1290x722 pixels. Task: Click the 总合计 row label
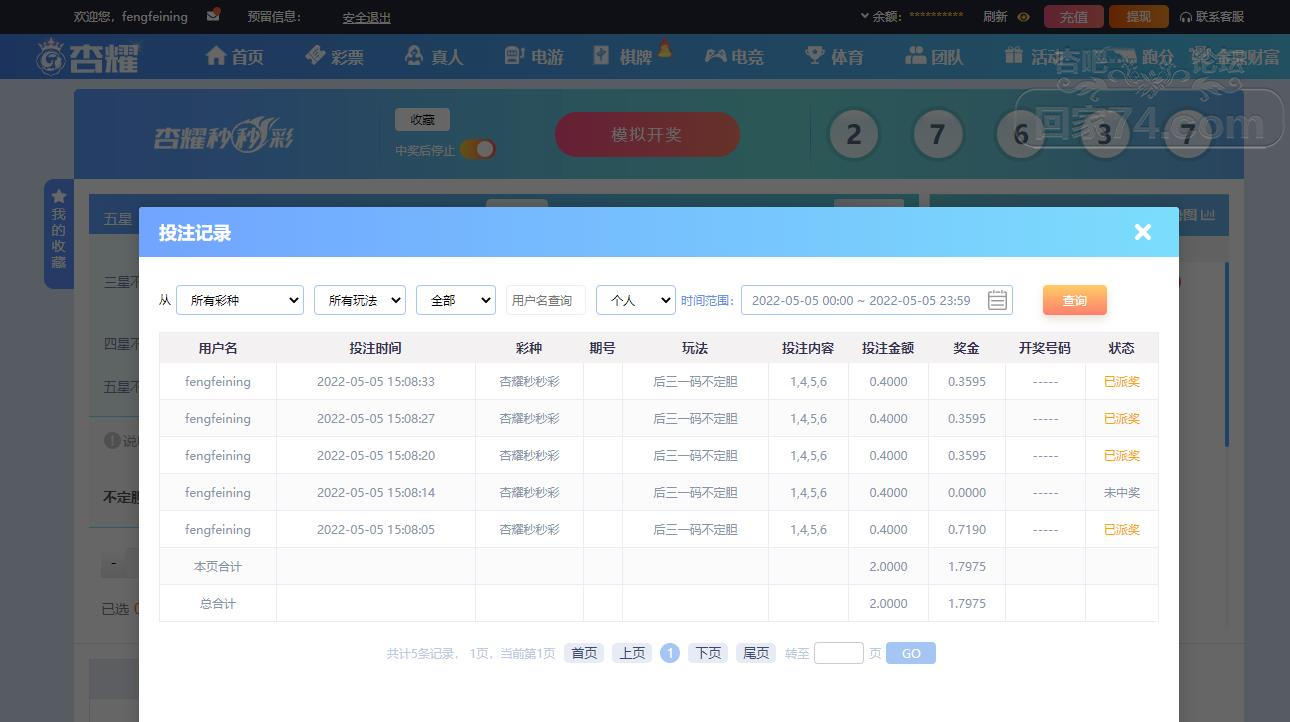click(218, 604)
